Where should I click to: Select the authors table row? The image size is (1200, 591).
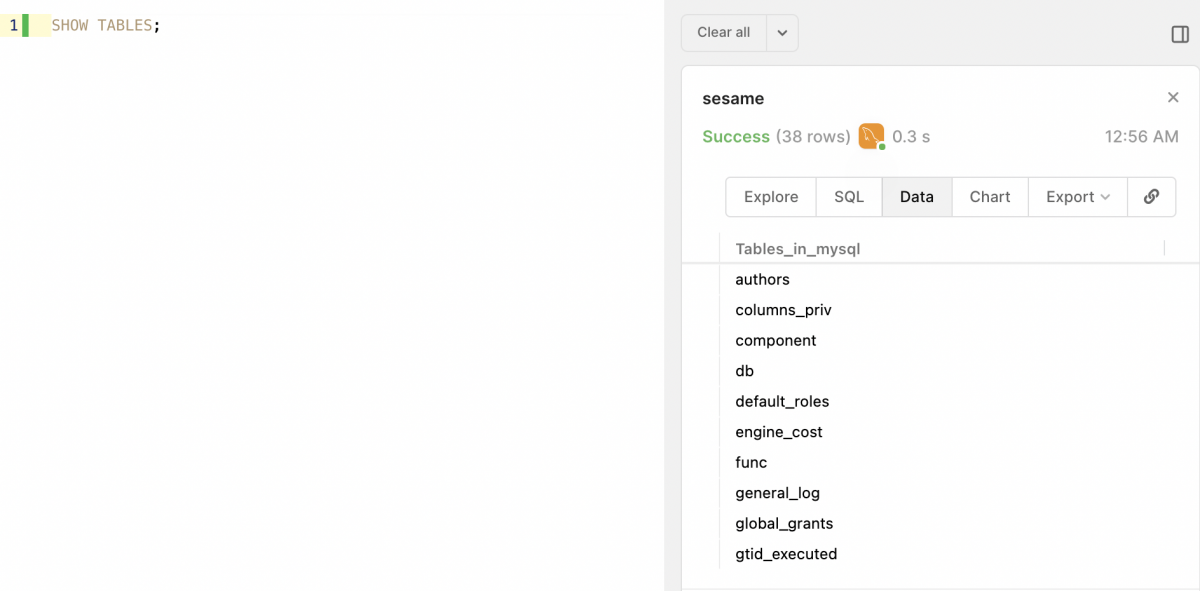[762, 279]
